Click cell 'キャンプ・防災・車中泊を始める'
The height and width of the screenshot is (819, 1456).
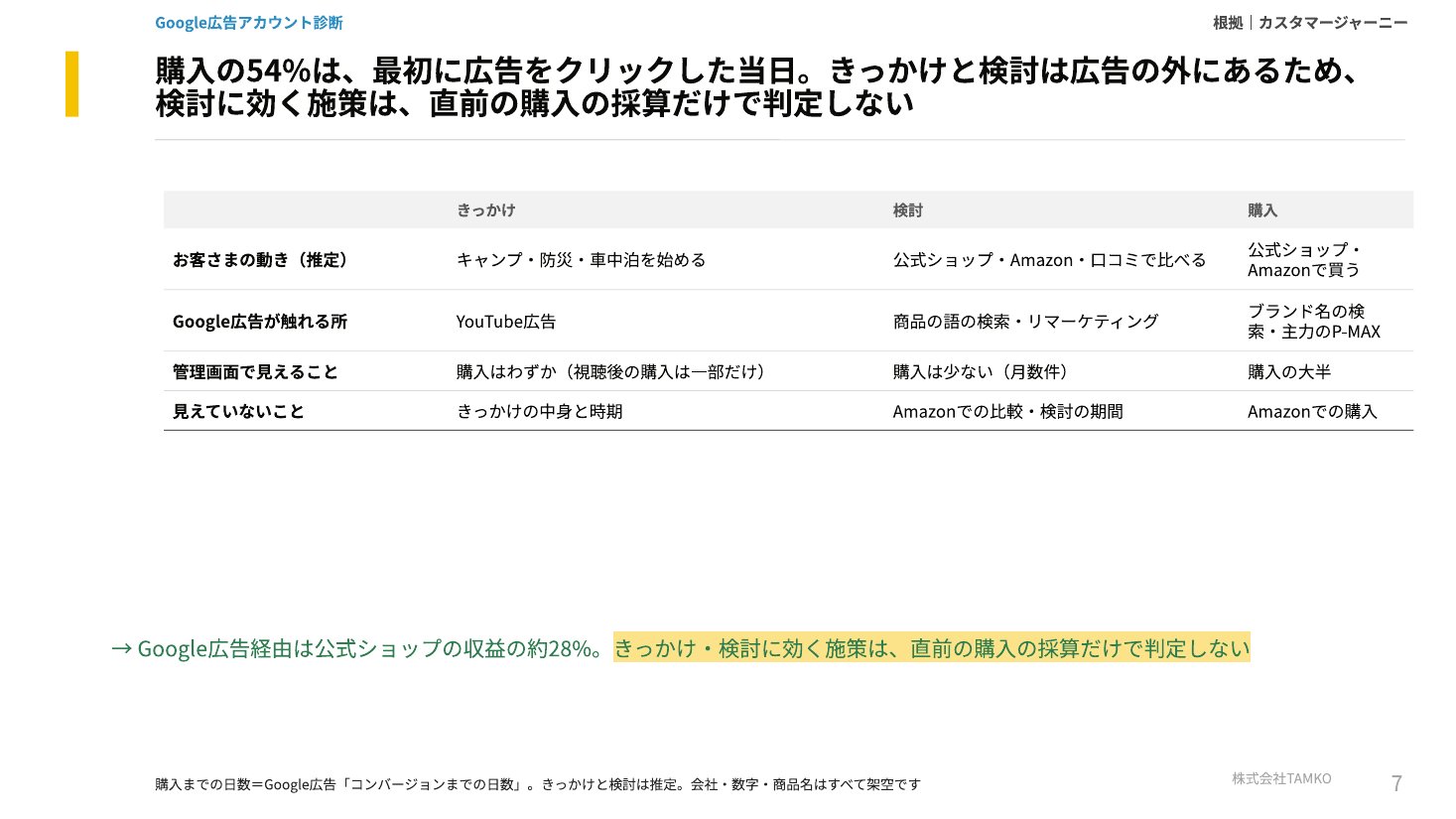(x=581, y=260)
